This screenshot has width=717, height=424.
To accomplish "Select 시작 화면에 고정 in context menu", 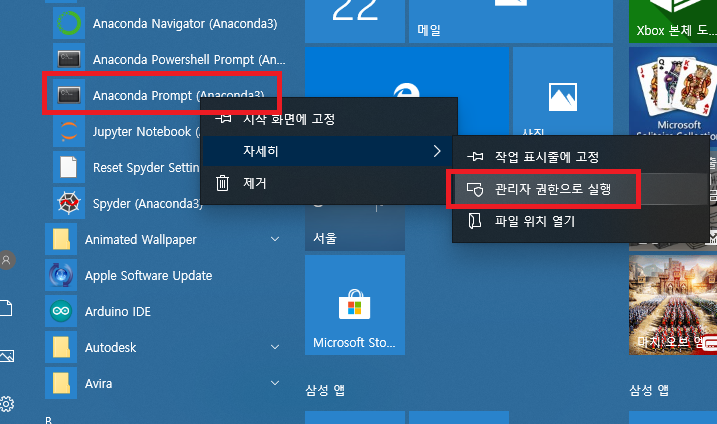I will pos(329,119).
